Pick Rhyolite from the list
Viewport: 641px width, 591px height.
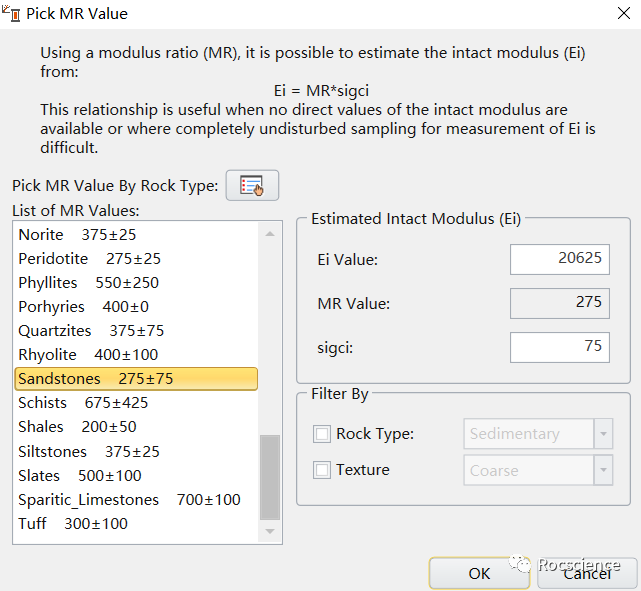click(88, 355)
